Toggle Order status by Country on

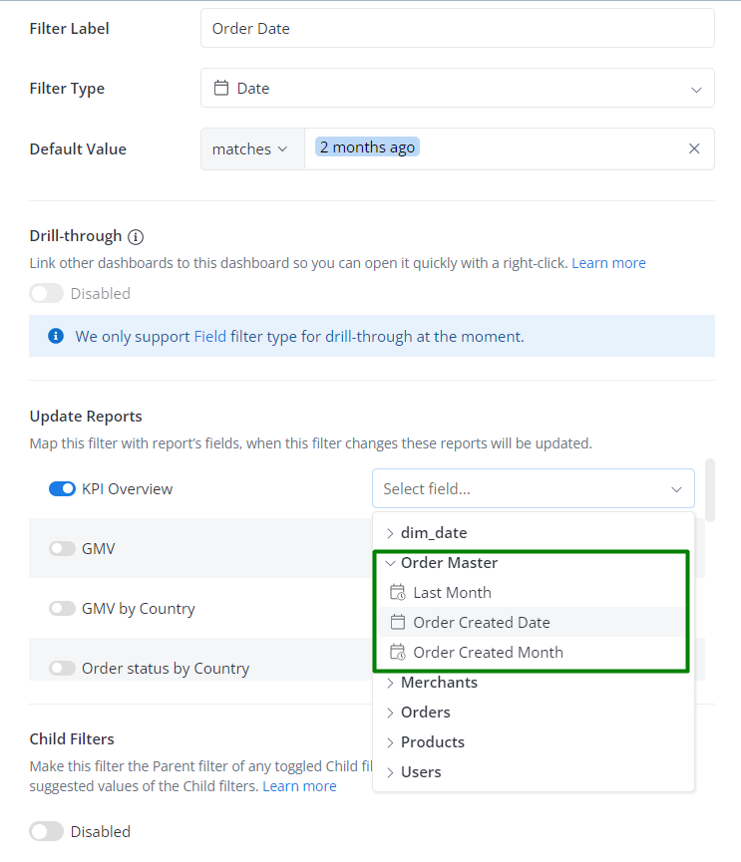pos(62,668)
